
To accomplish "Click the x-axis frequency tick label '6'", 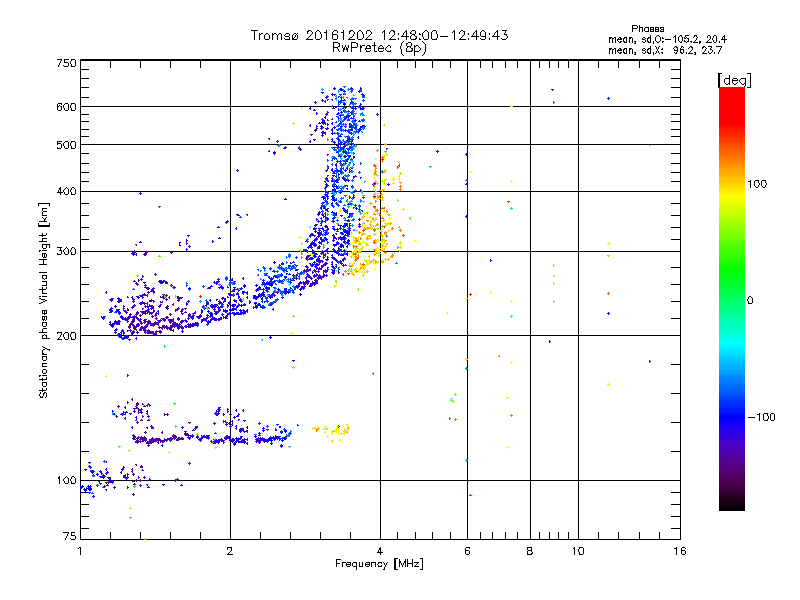I will tap(467, 551).
